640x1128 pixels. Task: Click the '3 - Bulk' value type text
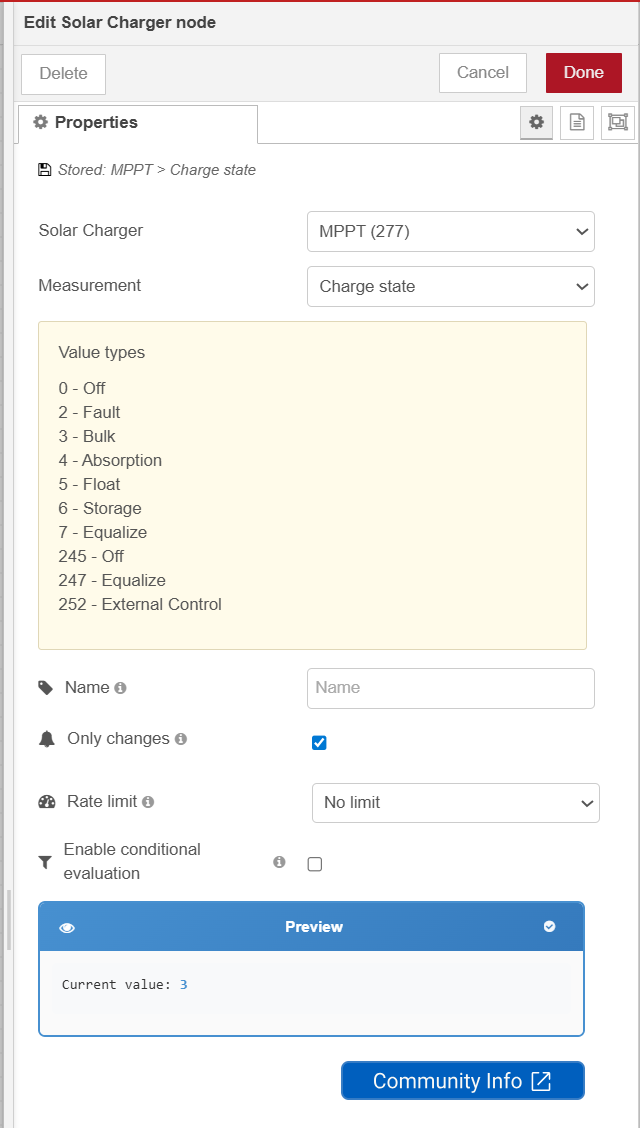coord(87,437)
